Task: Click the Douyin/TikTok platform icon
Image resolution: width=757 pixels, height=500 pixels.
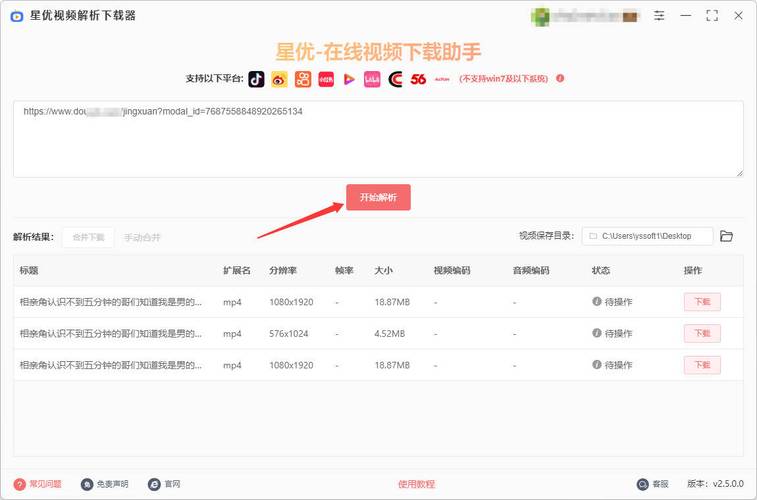Action: point(256,79)
